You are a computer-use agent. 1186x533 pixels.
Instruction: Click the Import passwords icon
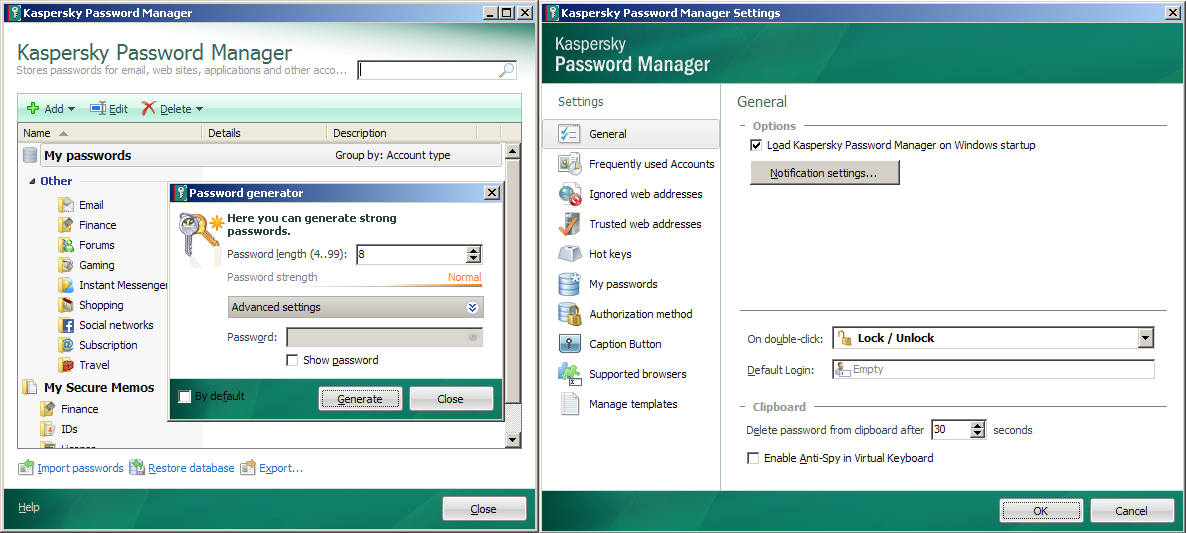(x=26, y=468)
